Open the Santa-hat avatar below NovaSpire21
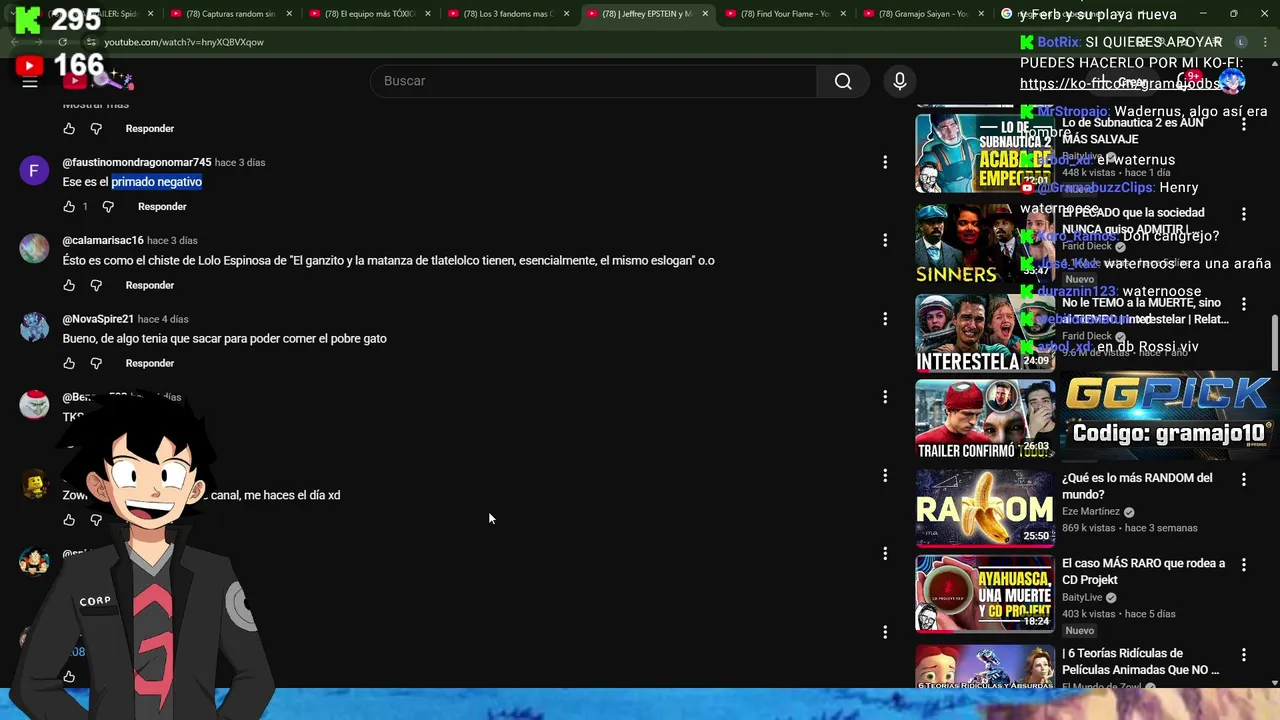The height and width of the screenshot is (720, 1280). point(34,404)
